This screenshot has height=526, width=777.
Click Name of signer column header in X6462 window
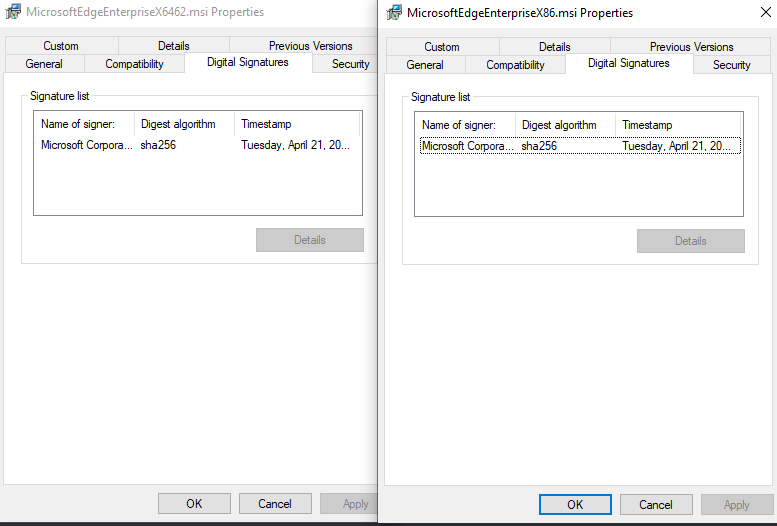tap(84, 124)
